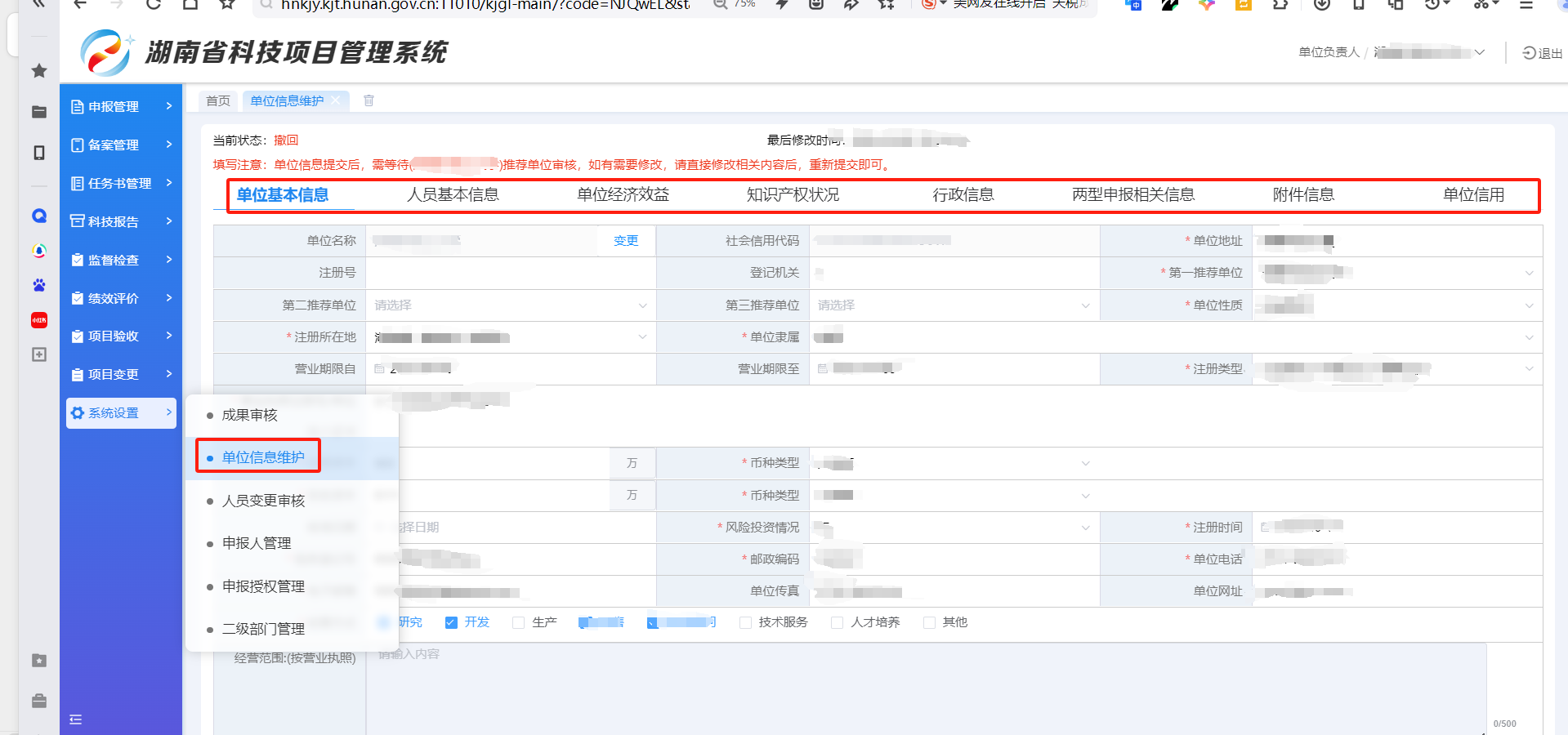Toggle the 开发 checkbox
The image size is (1568, 735).
coord(451,622)
